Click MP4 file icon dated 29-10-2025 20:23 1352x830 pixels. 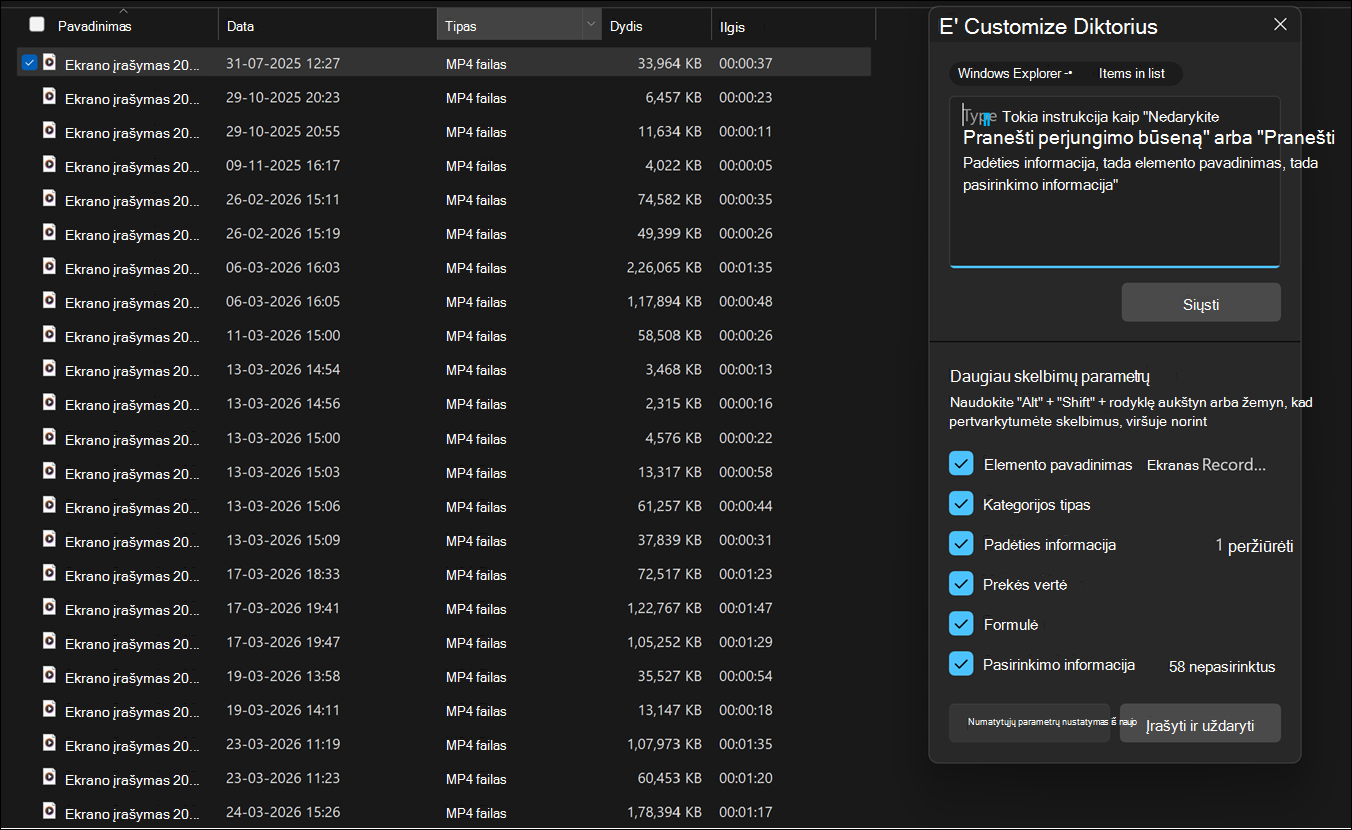pos(48,97)
